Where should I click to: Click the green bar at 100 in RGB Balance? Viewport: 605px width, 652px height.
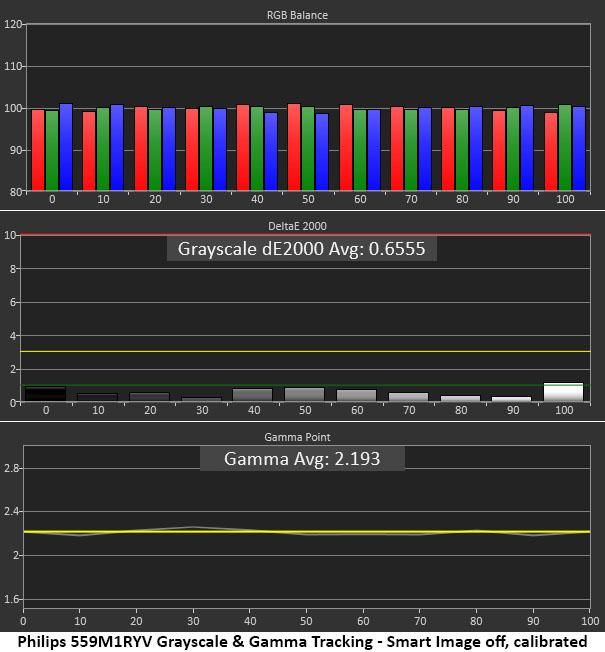pyautogui.click(x=565, y=148)
